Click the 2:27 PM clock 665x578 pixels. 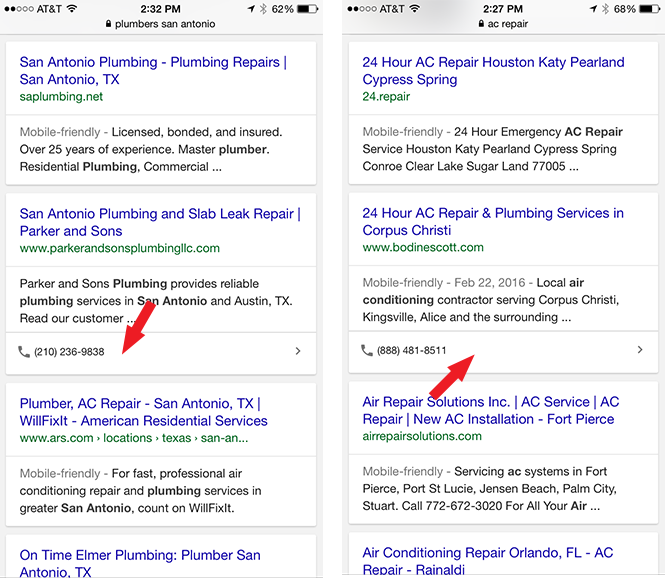(x=503, y=9)
